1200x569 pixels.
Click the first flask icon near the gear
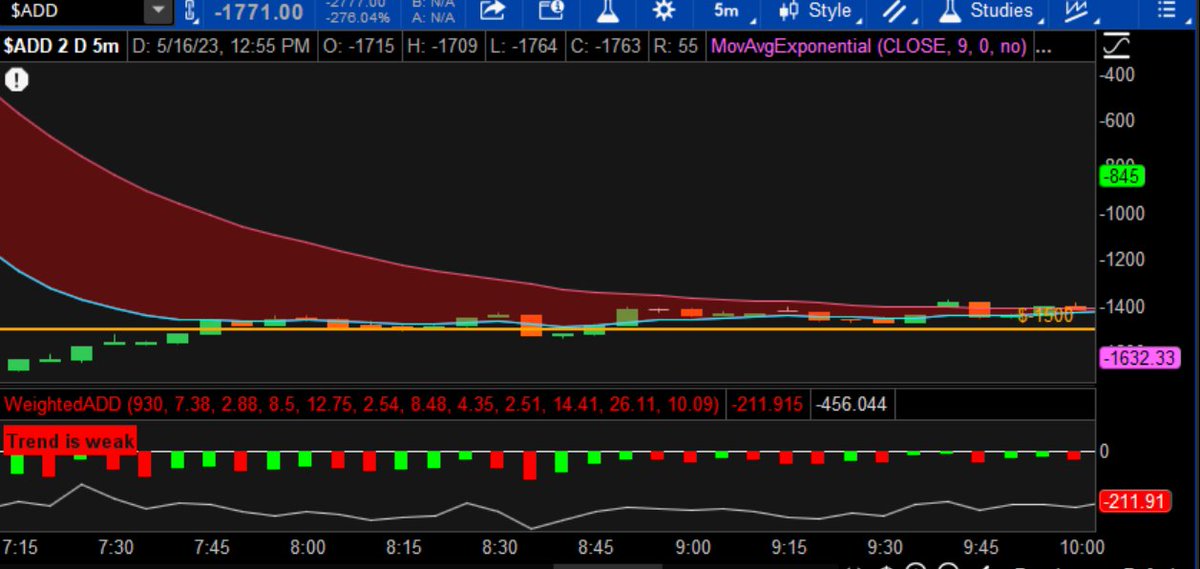[608, 11]
